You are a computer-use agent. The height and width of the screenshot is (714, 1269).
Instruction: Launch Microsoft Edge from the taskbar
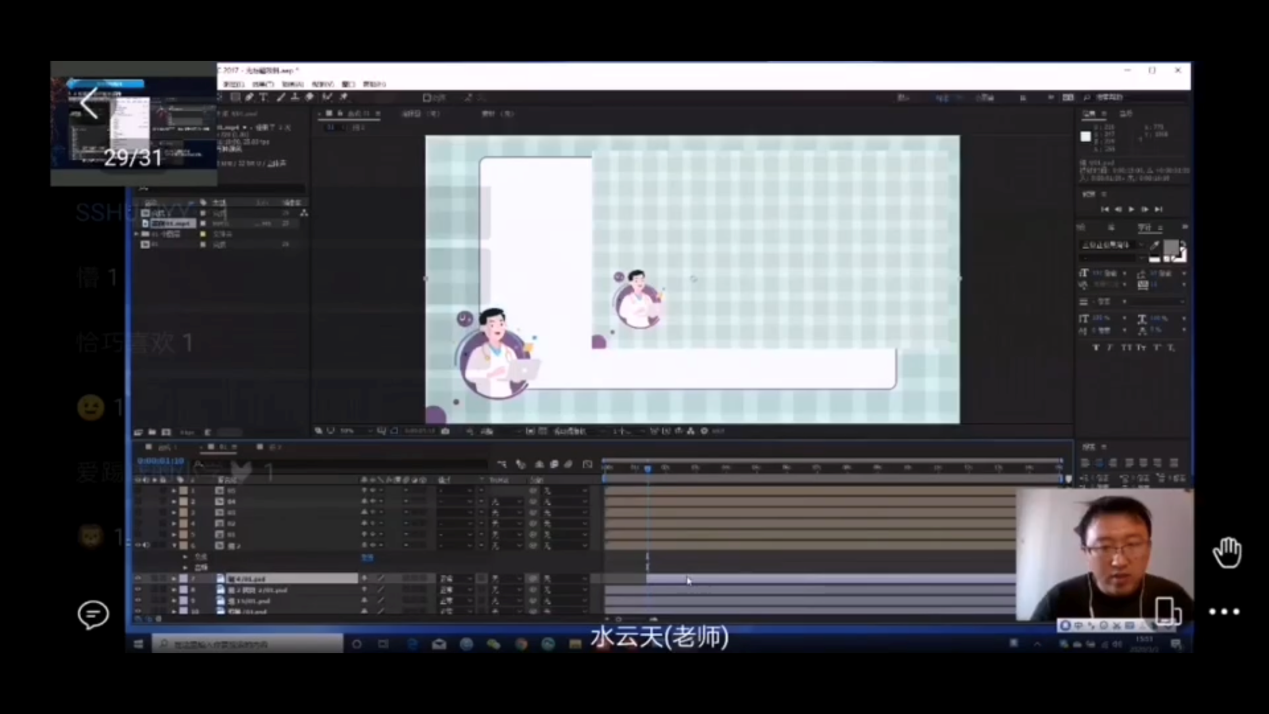point(412,644)
